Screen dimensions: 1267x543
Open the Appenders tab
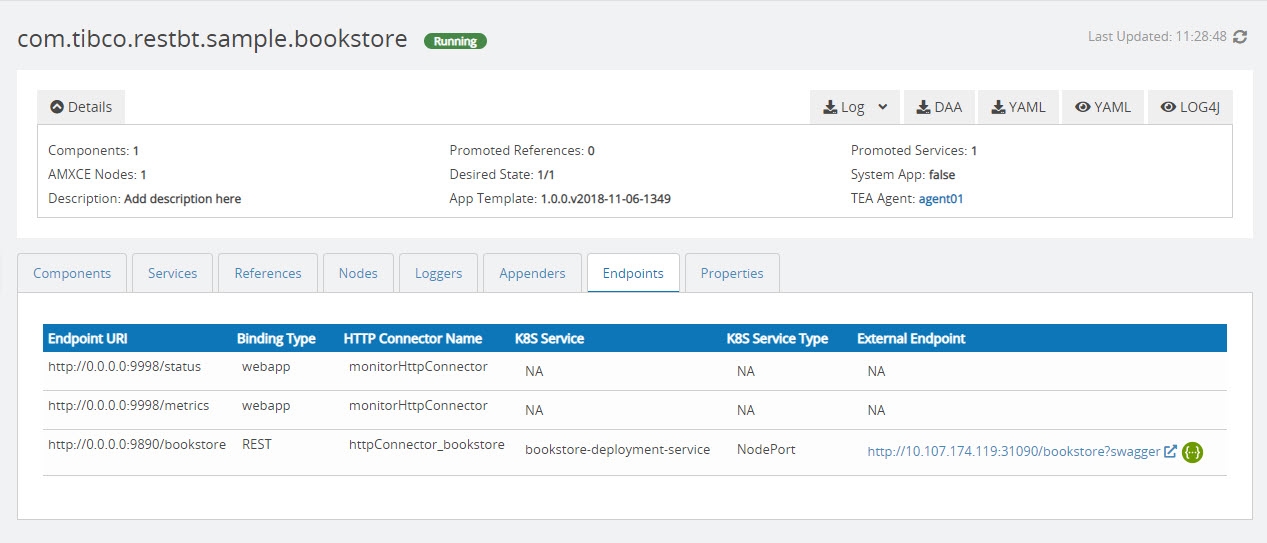[x=532, y=273]
